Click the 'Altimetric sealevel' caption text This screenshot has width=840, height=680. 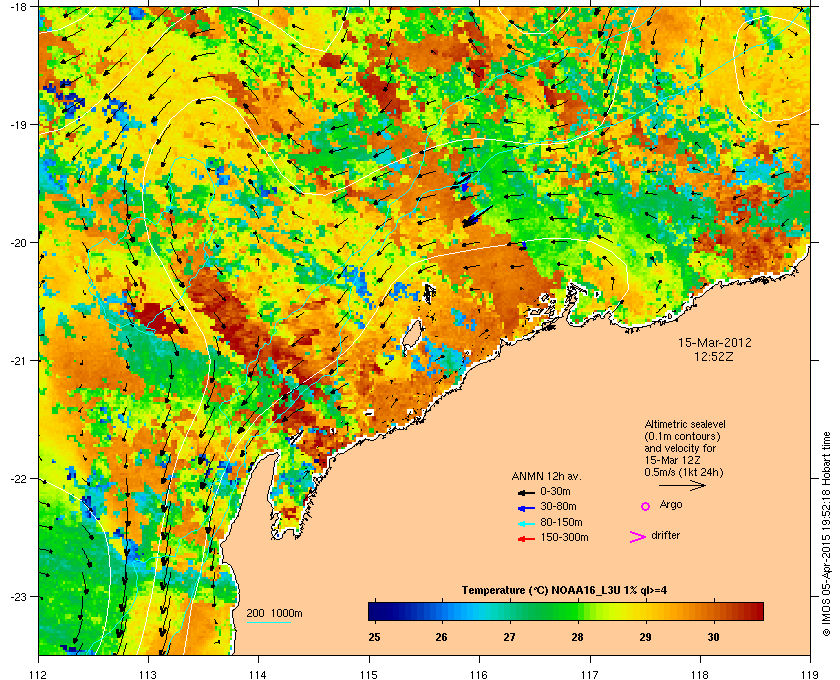point(685,424)
